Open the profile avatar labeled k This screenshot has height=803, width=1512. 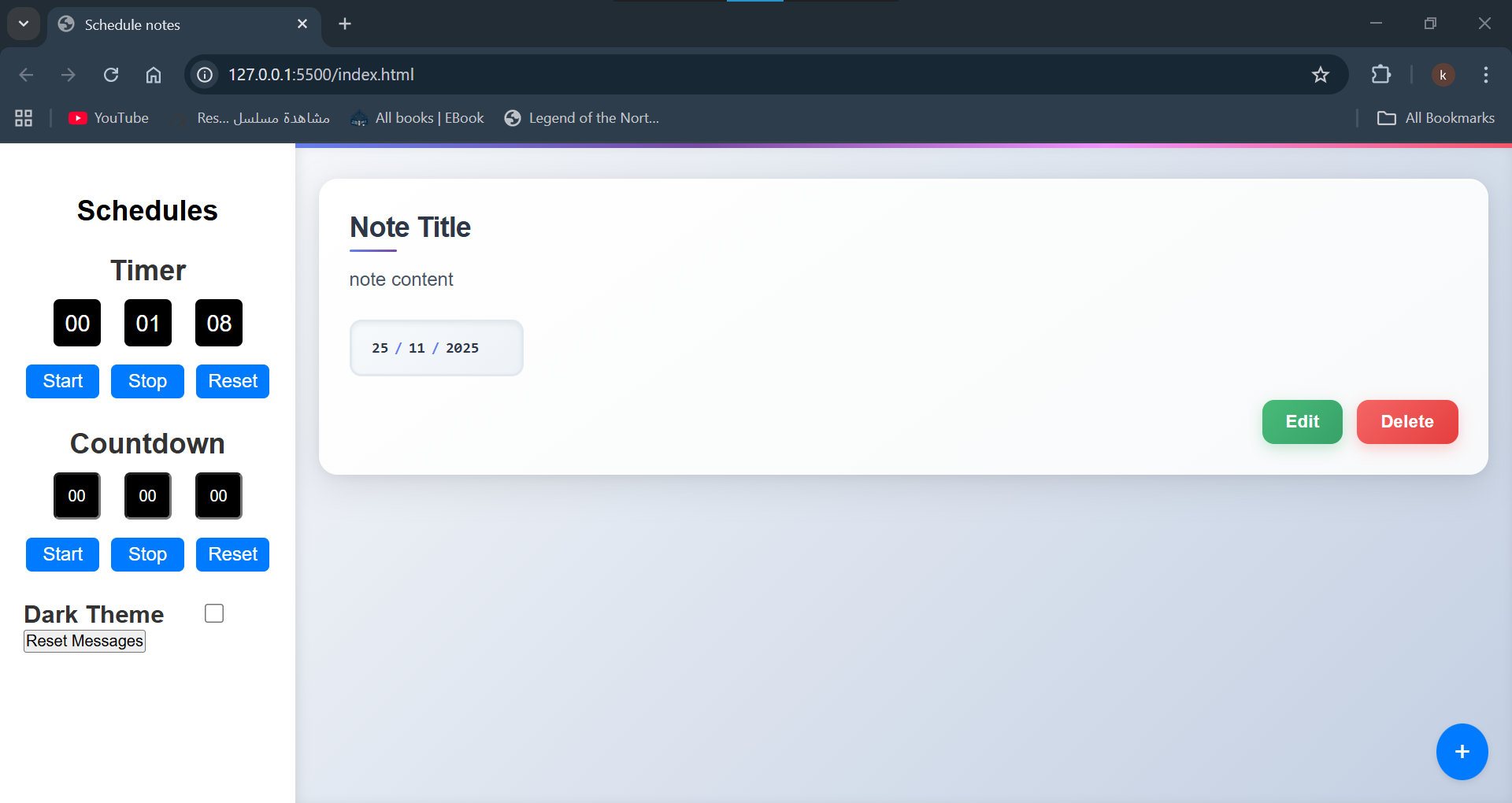1443,75
